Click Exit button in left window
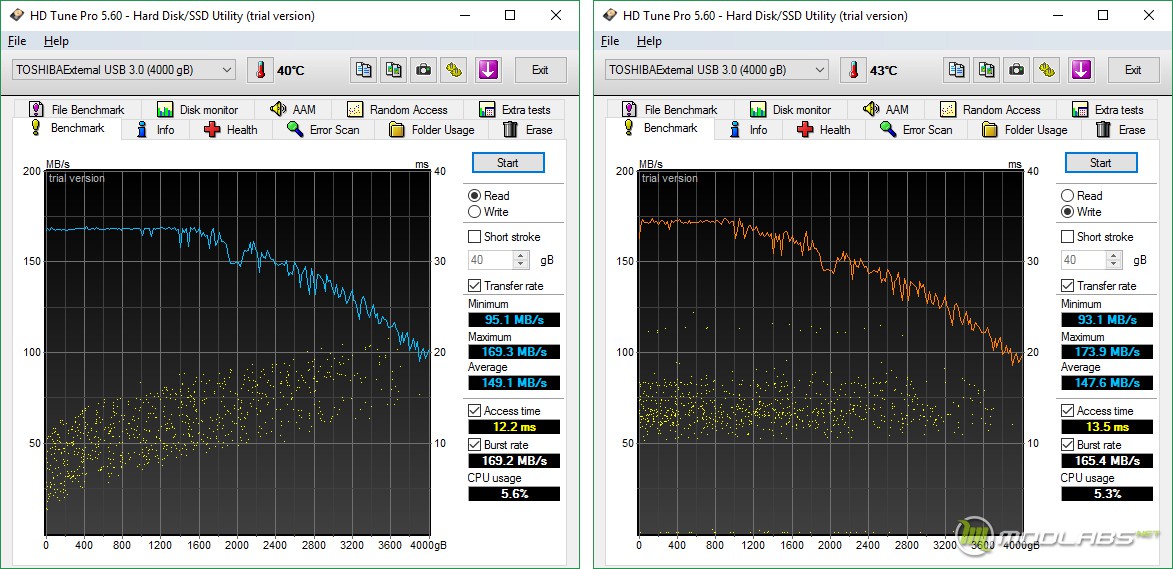Screen dimensions: 1173x569 click(540, 70)
